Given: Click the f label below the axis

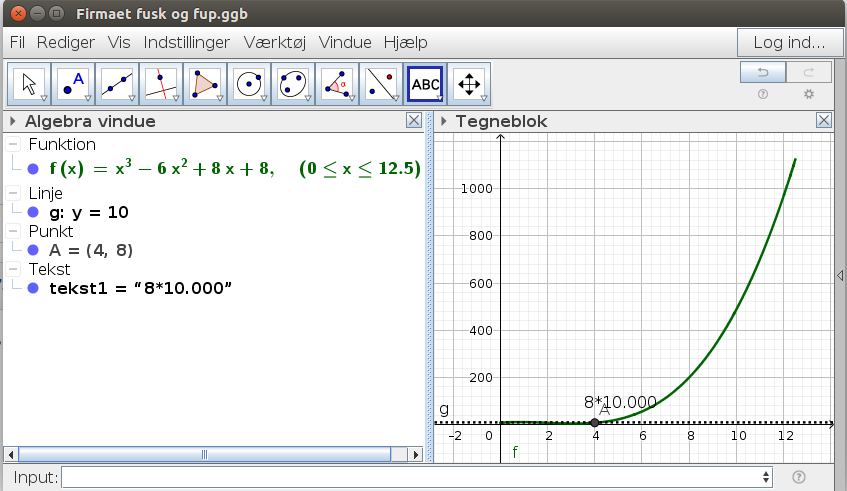Looking at the screenshot, I should [x=515, y=452].
